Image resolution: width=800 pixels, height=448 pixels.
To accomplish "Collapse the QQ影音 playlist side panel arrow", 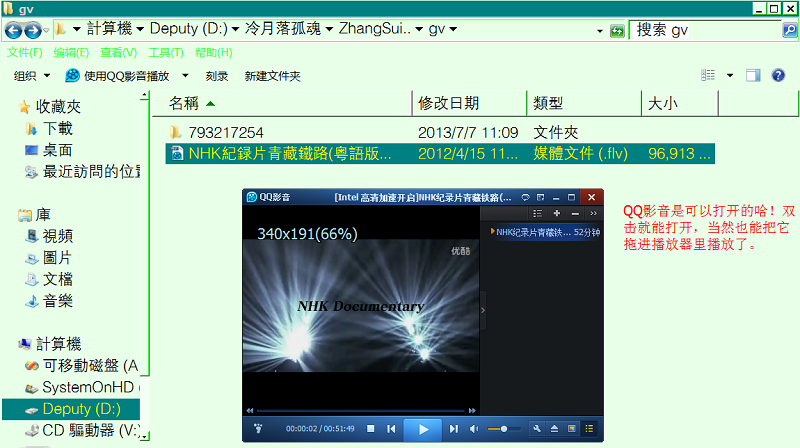I will click(483, 310).
